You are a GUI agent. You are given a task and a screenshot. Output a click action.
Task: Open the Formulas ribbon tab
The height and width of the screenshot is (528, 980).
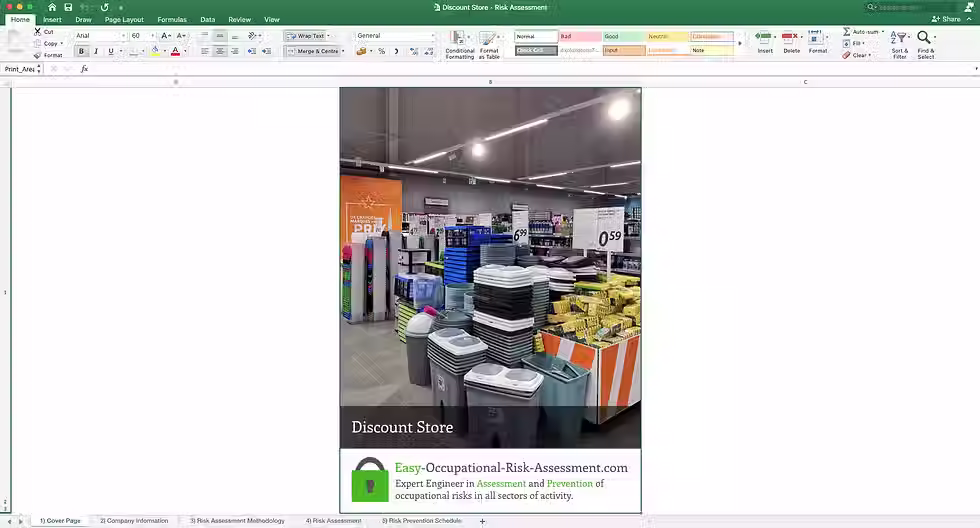pos(172,19)
